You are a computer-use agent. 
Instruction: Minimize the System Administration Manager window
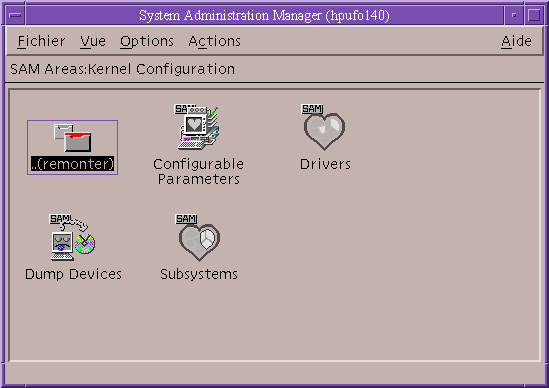pyautogui.click(x=514, y=15)
